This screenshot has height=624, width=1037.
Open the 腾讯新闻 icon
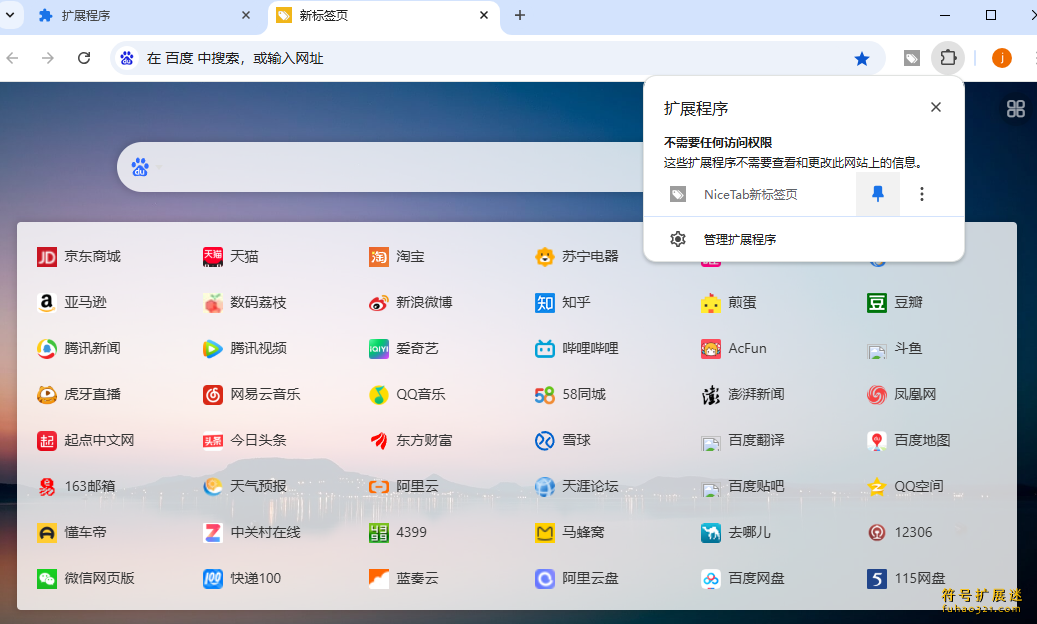click(46, 348)
